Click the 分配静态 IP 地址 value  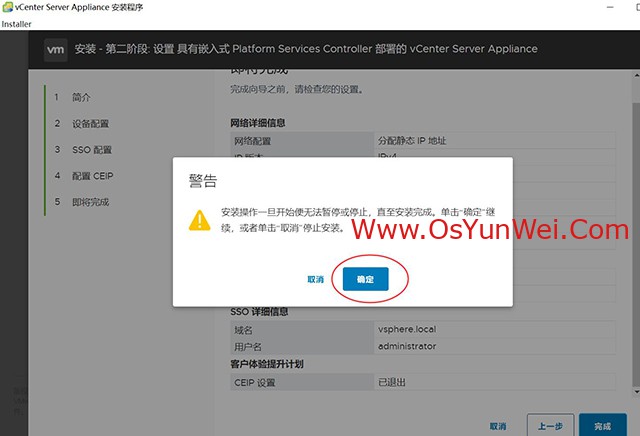coord(412,141)
